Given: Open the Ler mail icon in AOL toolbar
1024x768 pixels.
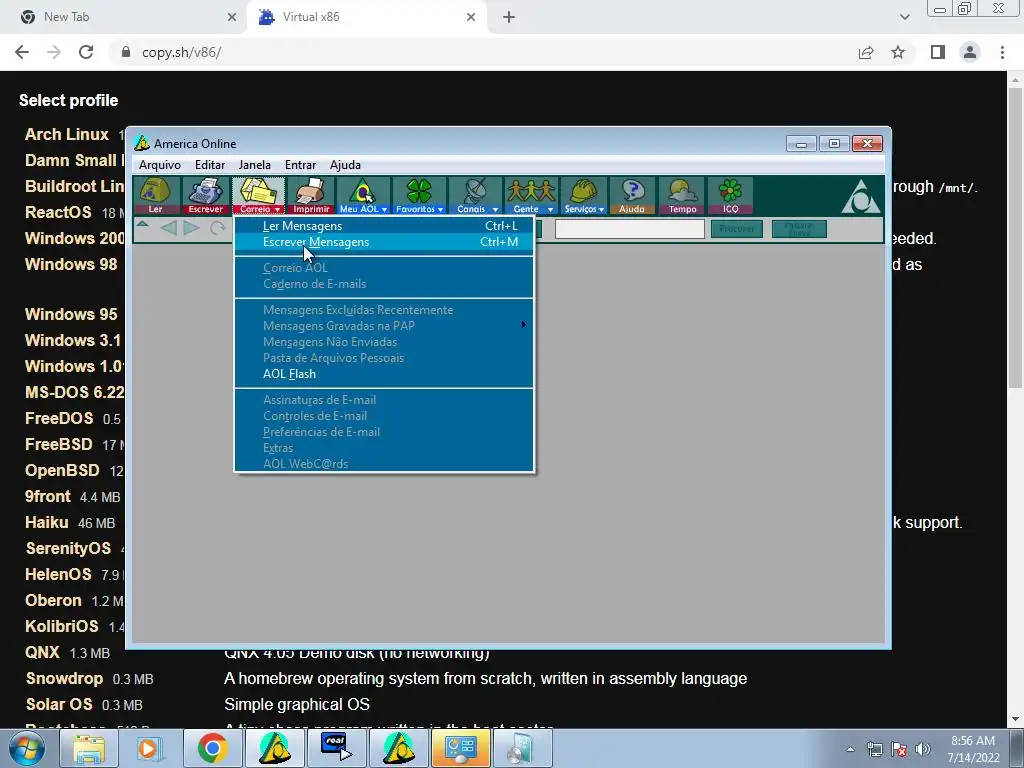Looking at the screenshot, I should point(155,195).
